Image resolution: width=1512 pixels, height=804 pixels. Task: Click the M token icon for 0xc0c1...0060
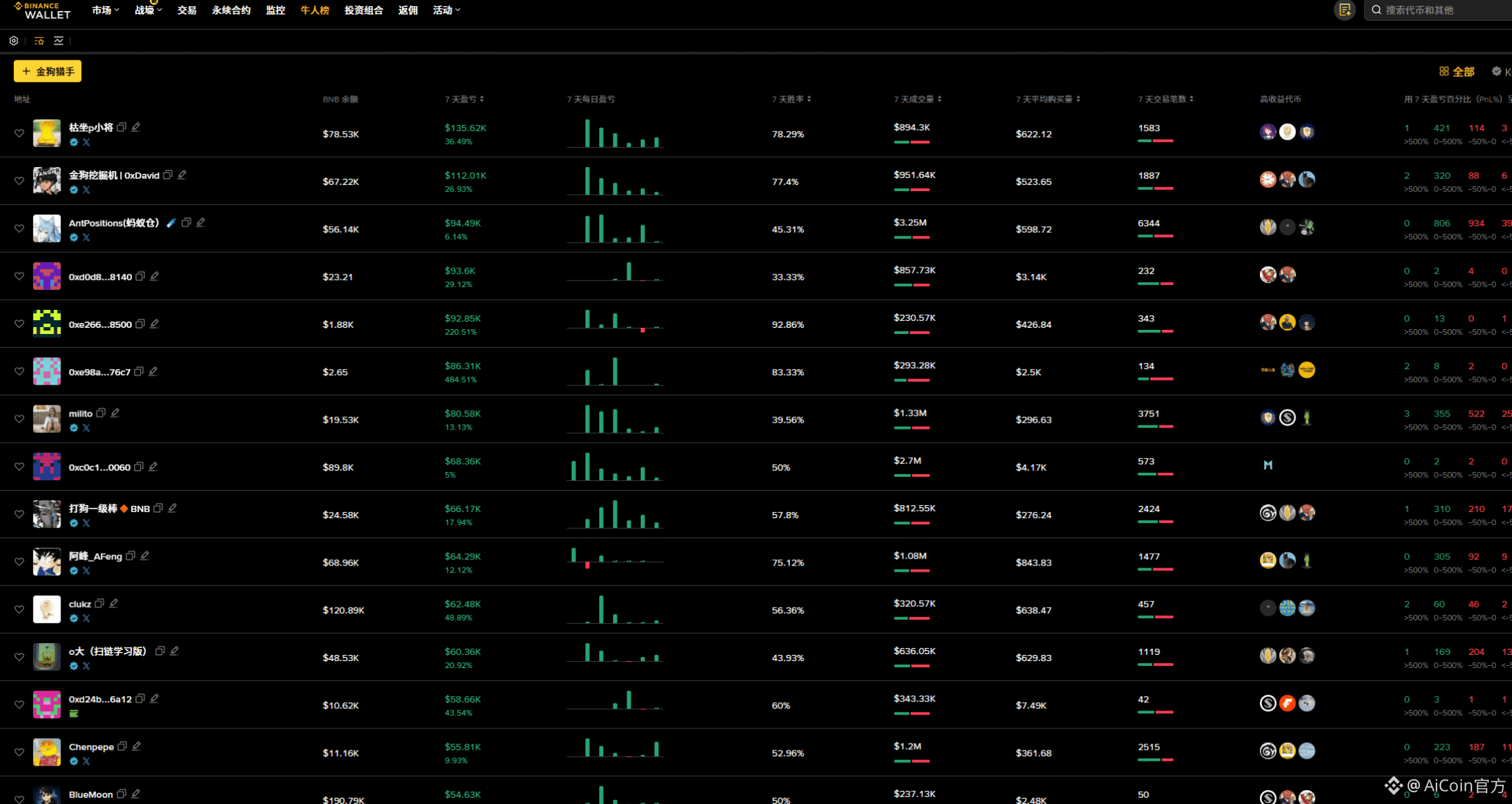pos(1268,466)
